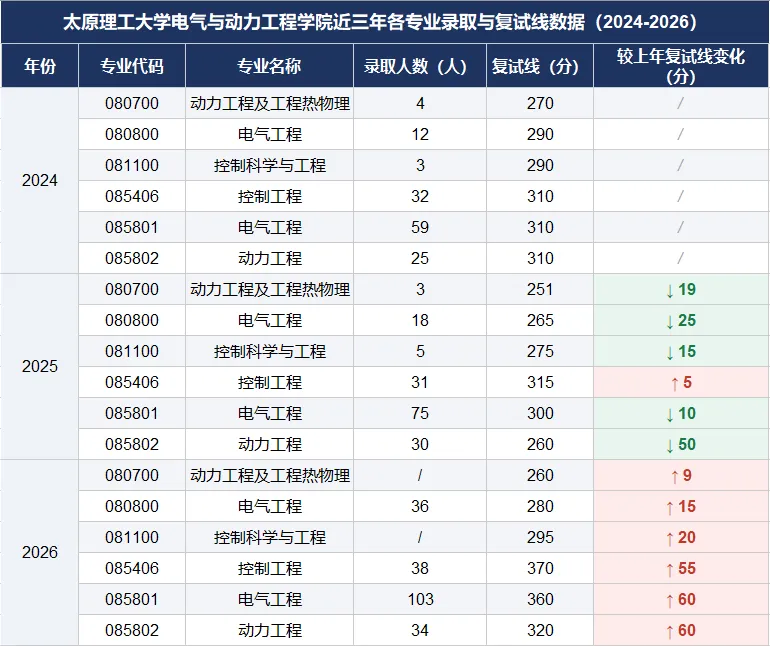Click 控制科学与工程 in the 2024 section

[x=270, y=165]
